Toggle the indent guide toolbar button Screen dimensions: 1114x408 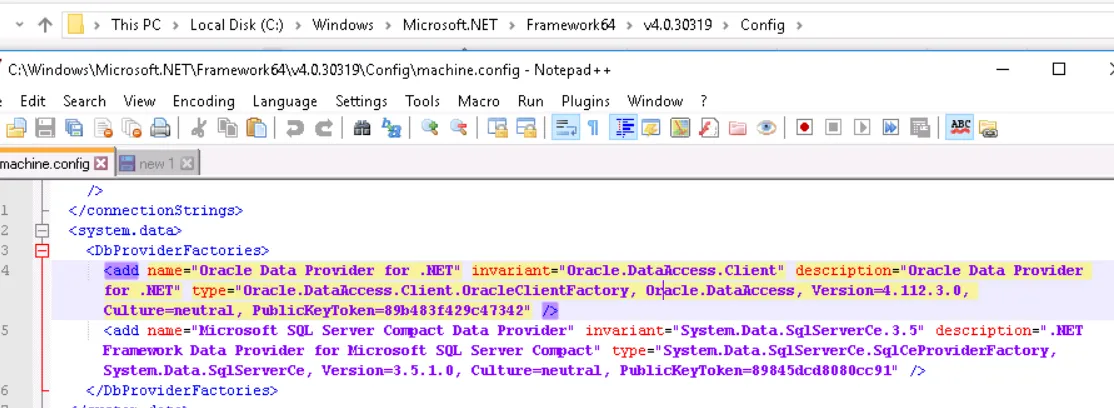623,128
